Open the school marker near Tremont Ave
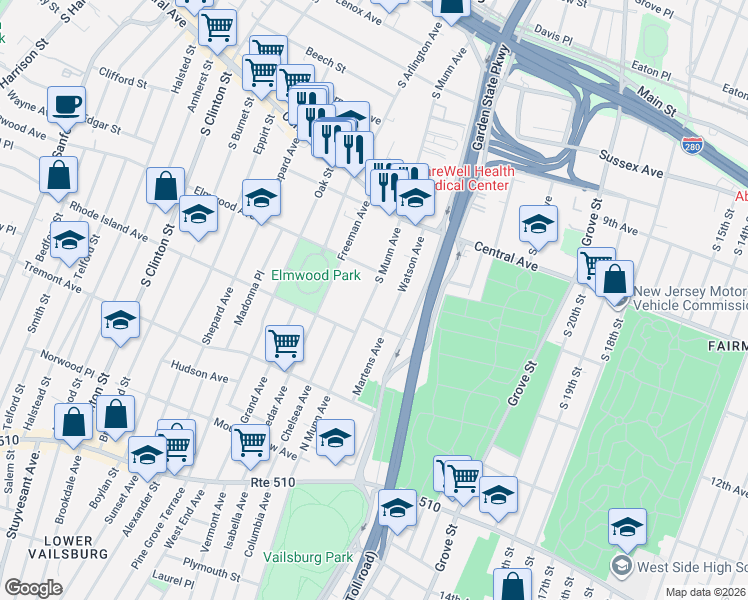Screen dimensions: 748x600 pyautogui.click(x=70, y=241)
